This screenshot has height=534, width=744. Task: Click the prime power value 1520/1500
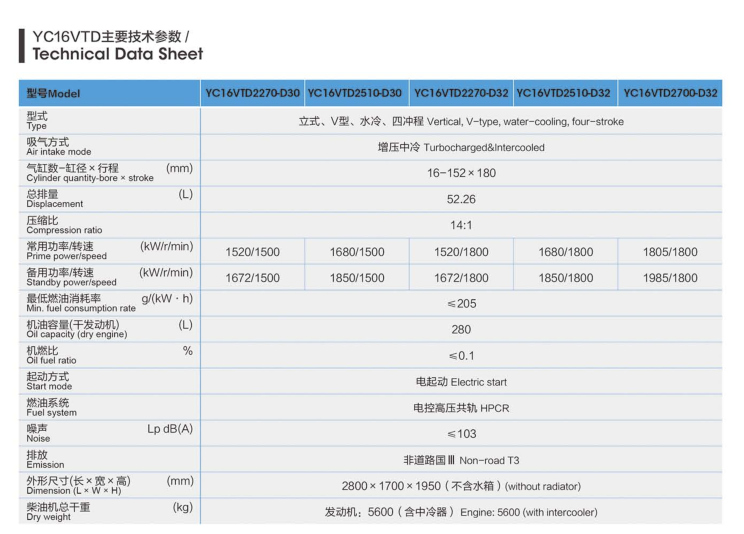tap(253, 252)
